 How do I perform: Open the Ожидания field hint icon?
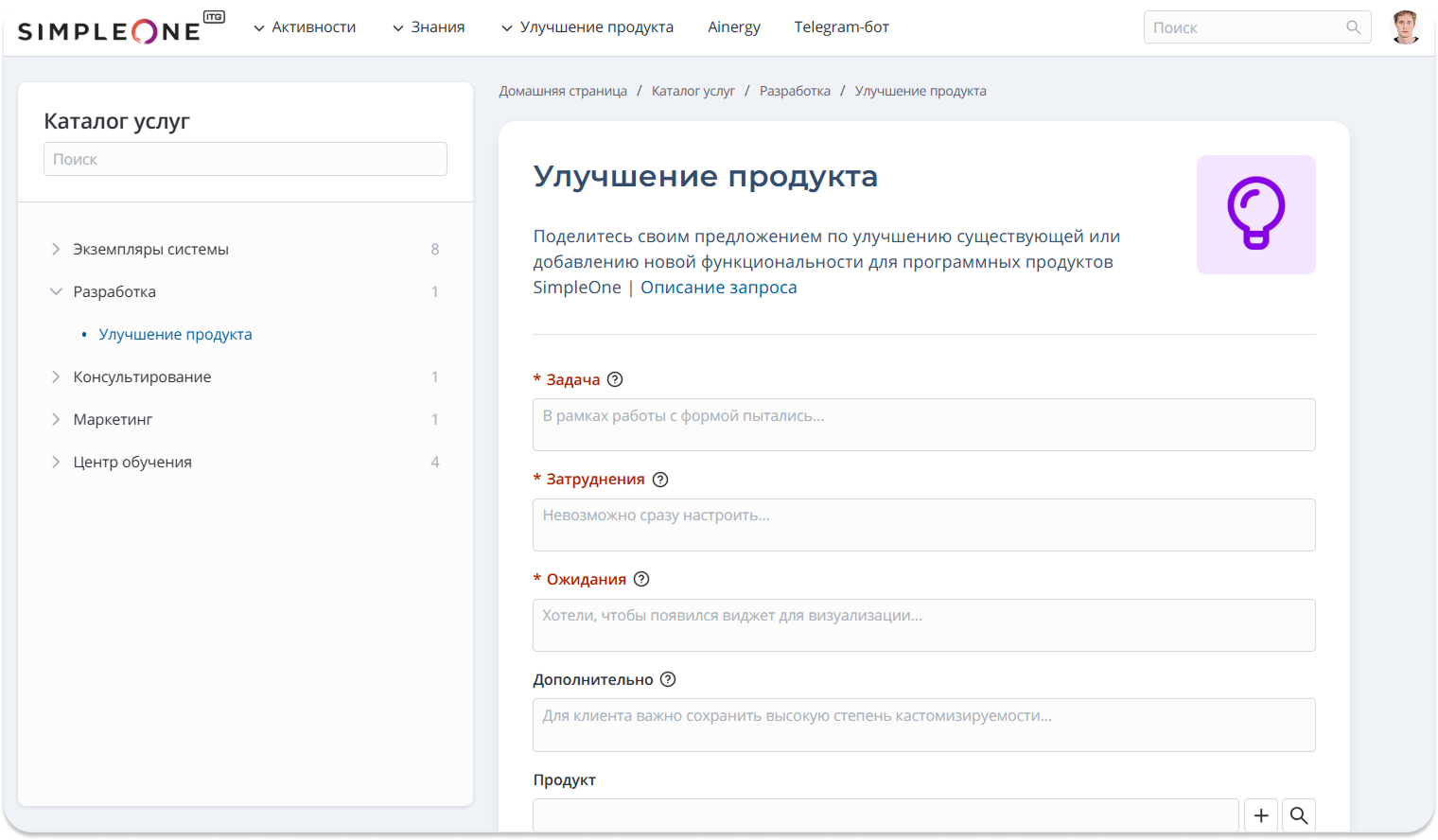[641, 578]
